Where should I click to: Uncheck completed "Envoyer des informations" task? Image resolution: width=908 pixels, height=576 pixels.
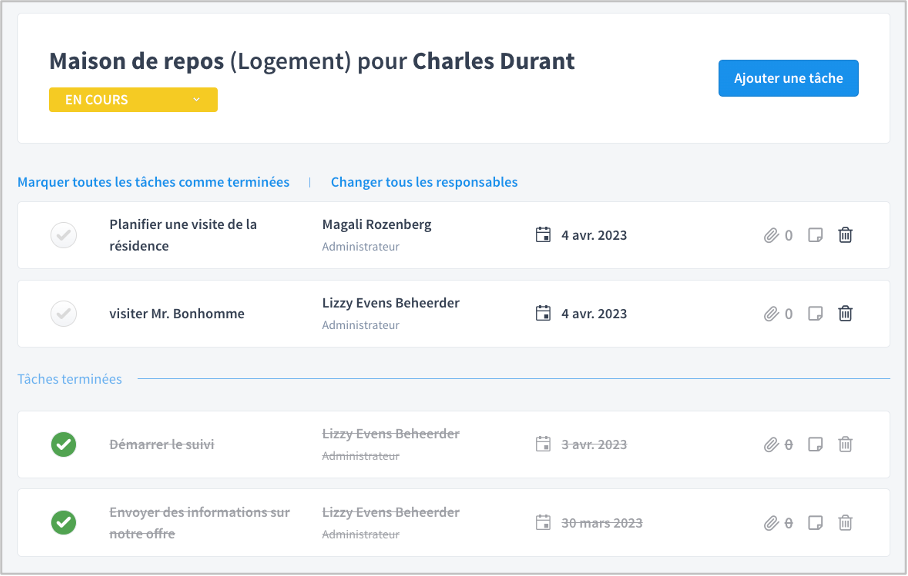click(x=64, y=523)
